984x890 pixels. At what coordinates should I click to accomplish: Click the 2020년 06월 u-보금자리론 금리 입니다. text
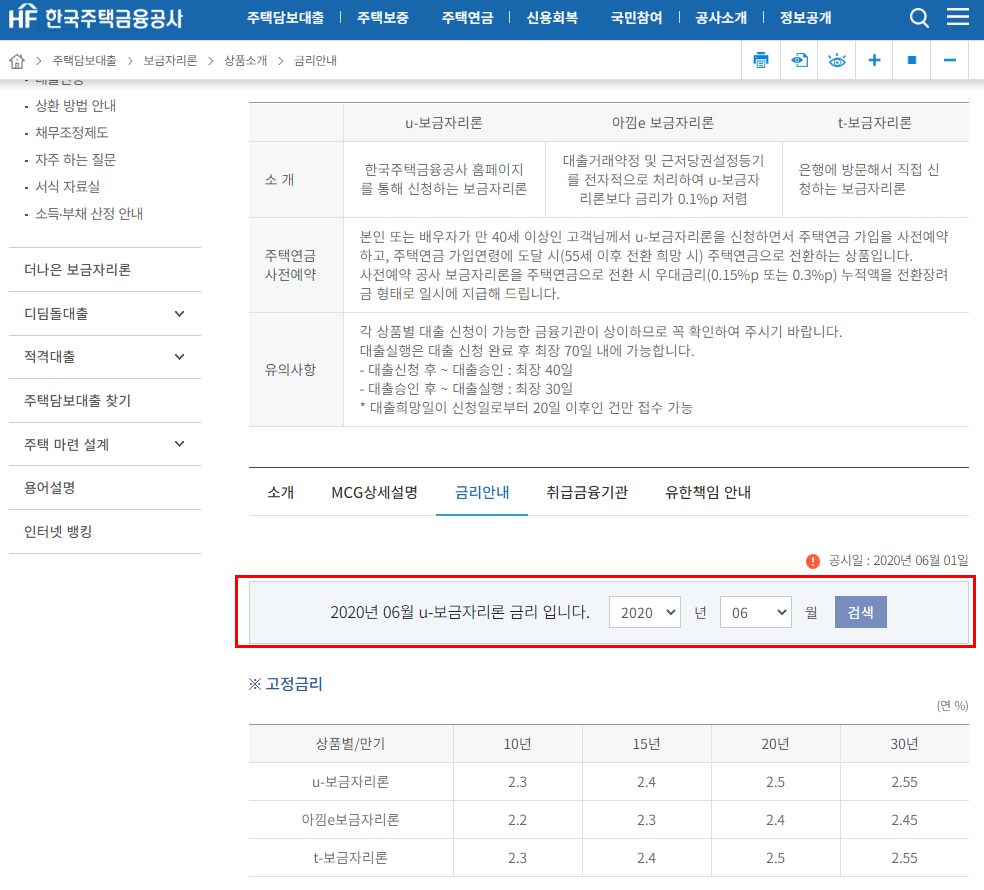(460, 612)
